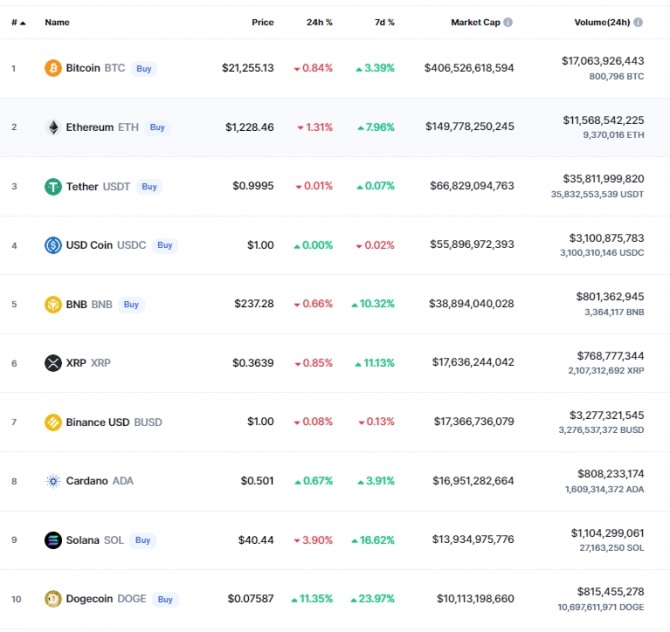This screenshot has height=632, width=670.
Task: Open Market Cap info tooltip icon
Action: click(508, 22)
